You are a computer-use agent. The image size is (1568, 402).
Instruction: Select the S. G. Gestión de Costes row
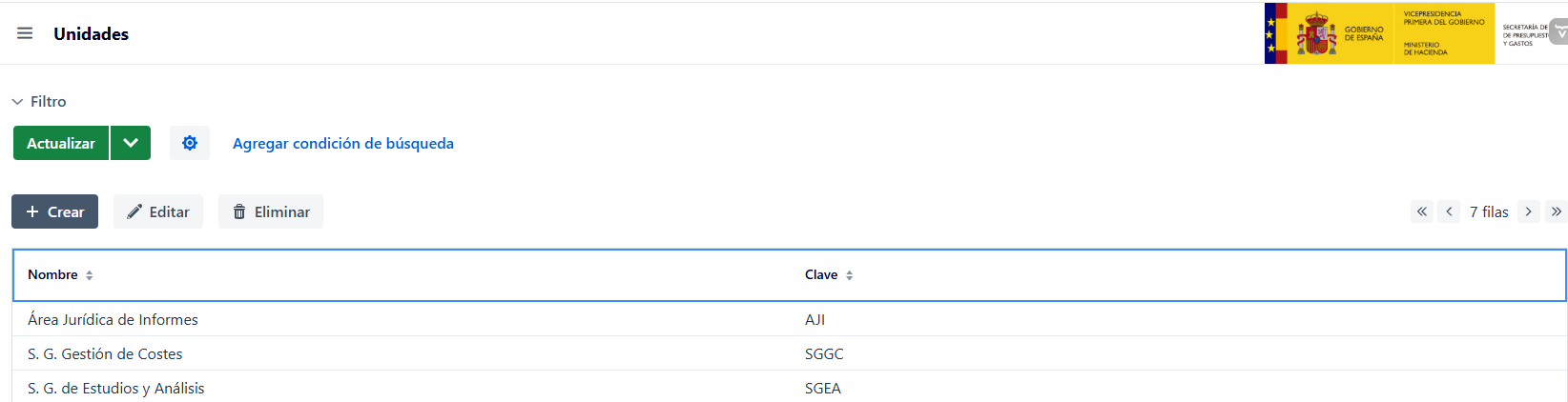(x=789, y=353)
